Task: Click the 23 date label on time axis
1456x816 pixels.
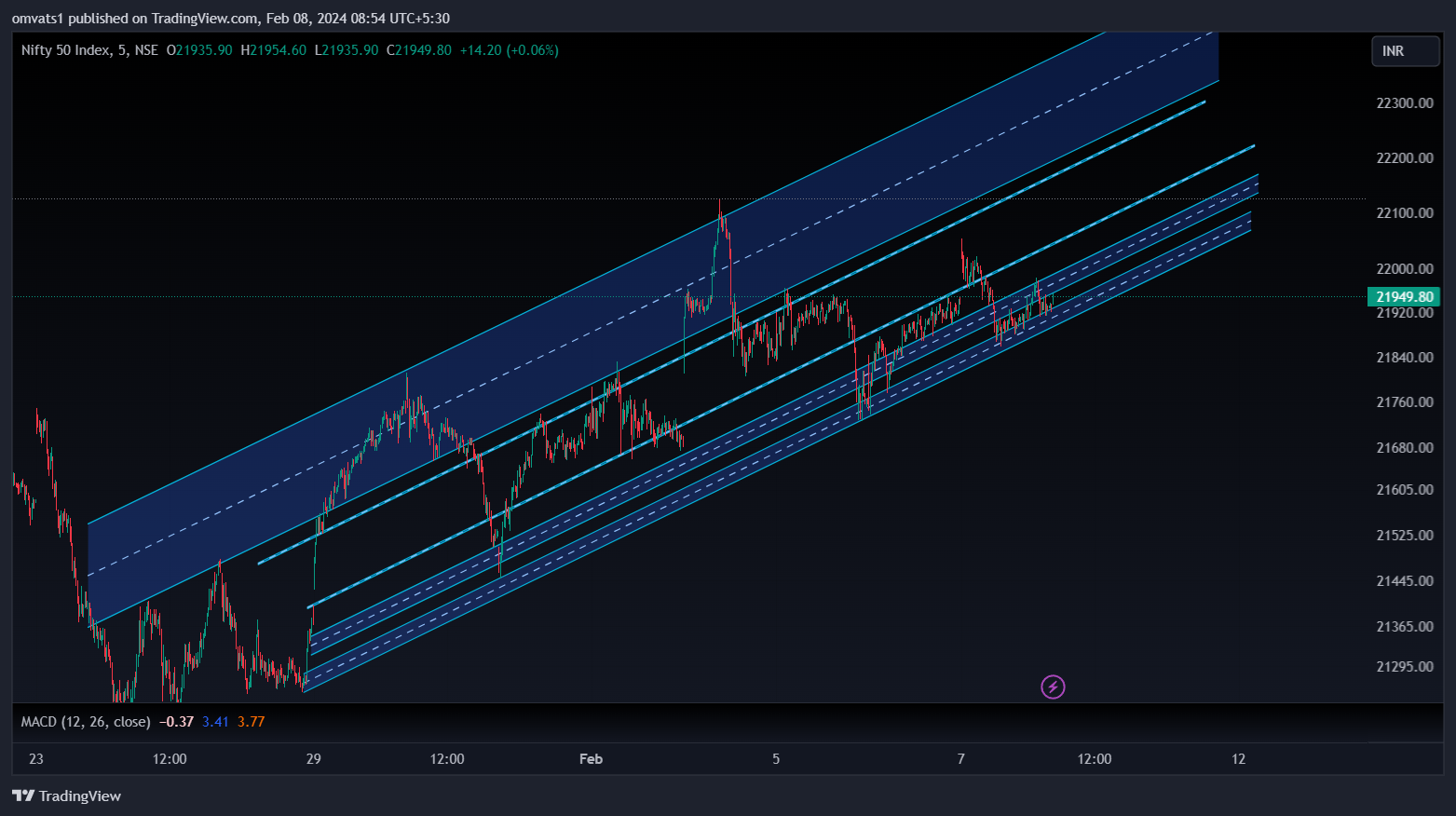Action: (36, 758)
